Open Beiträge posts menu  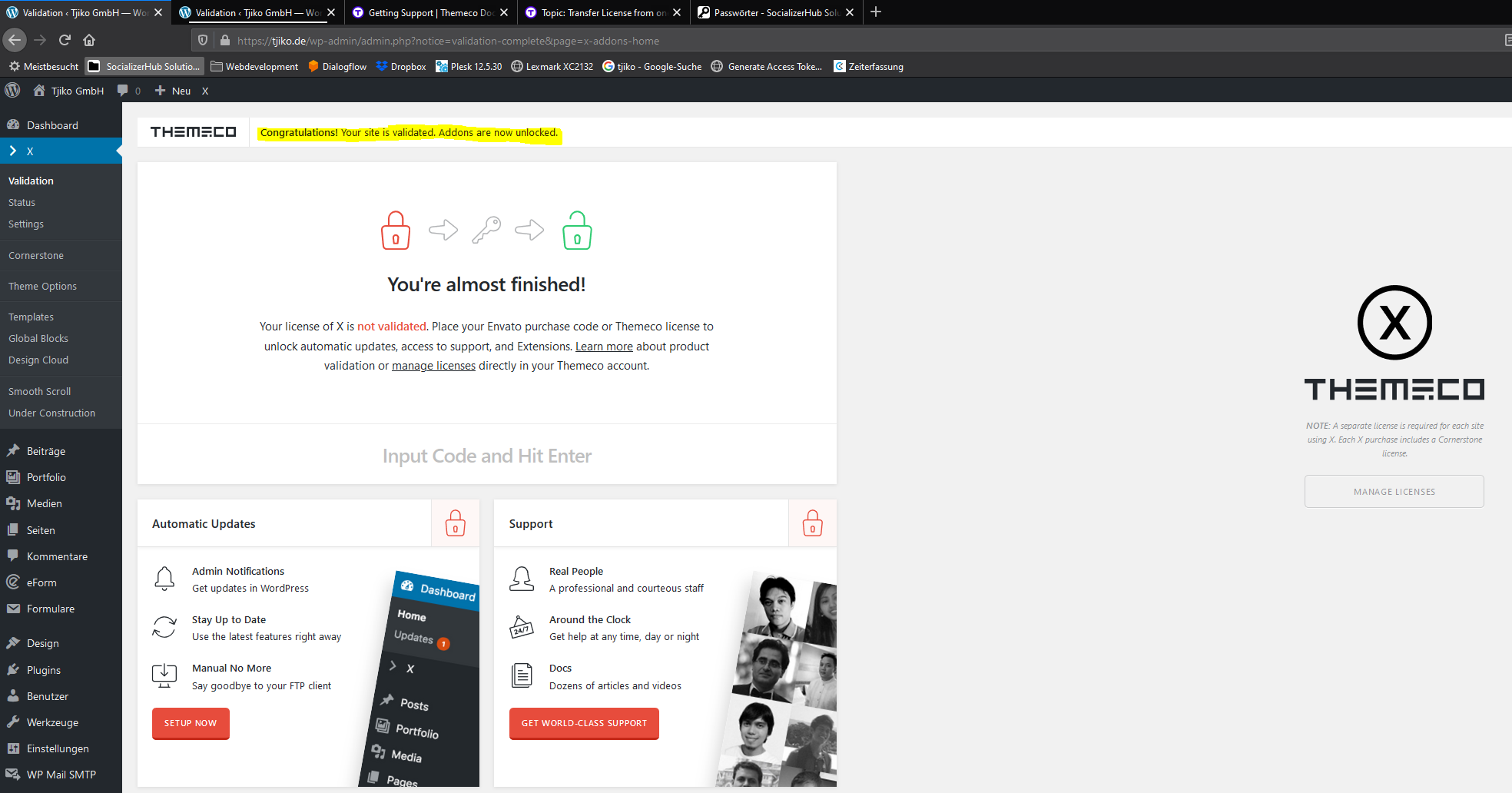(x=61, y=451)
